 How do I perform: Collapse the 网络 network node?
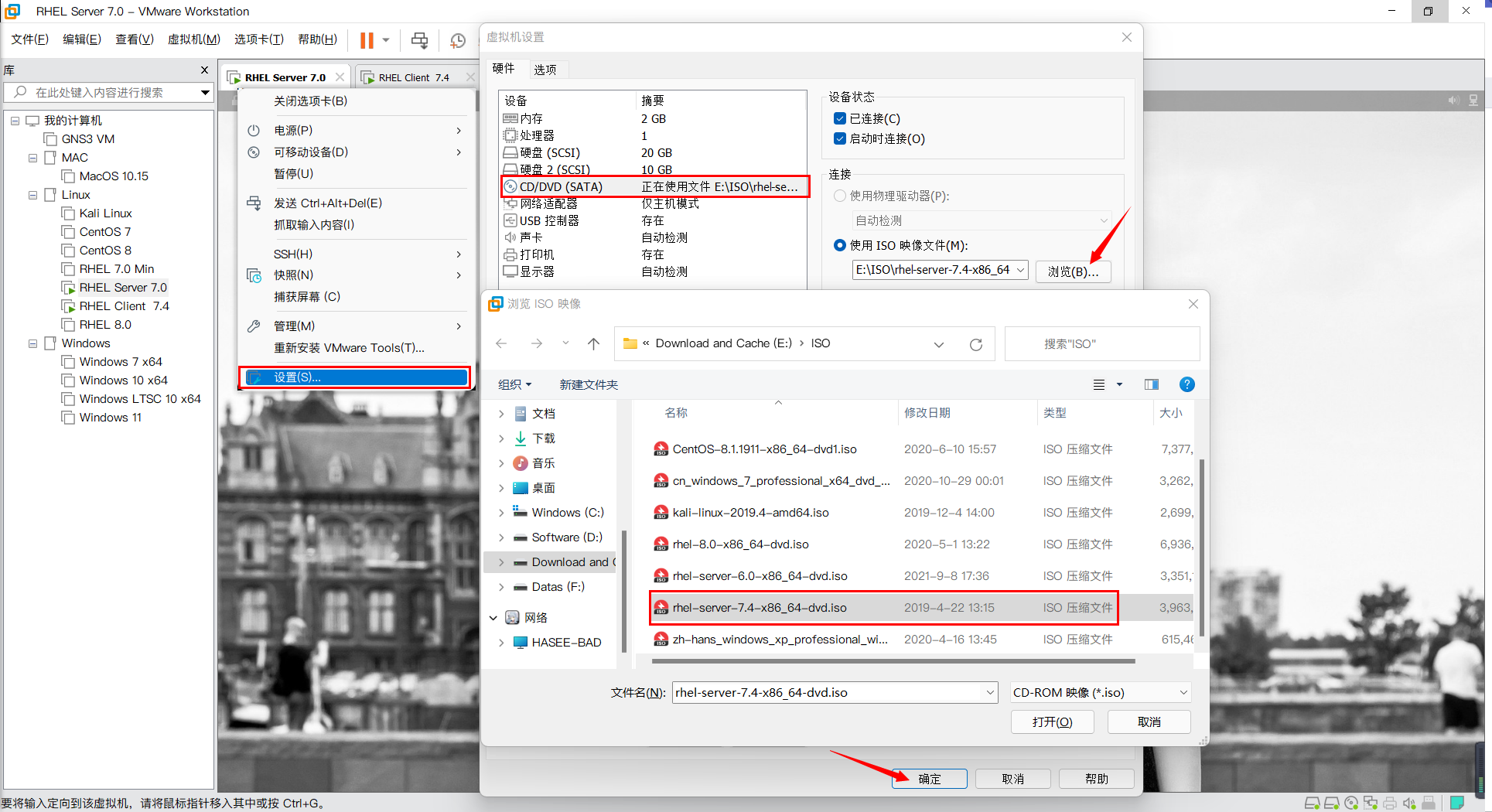pos(493,618)
